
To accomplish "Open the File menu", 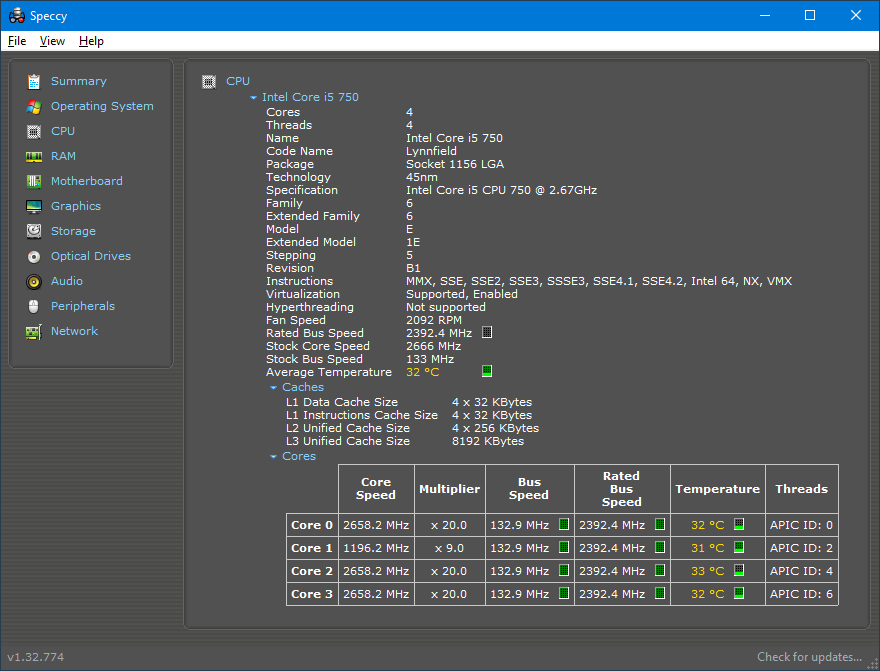I will point(17,41).
